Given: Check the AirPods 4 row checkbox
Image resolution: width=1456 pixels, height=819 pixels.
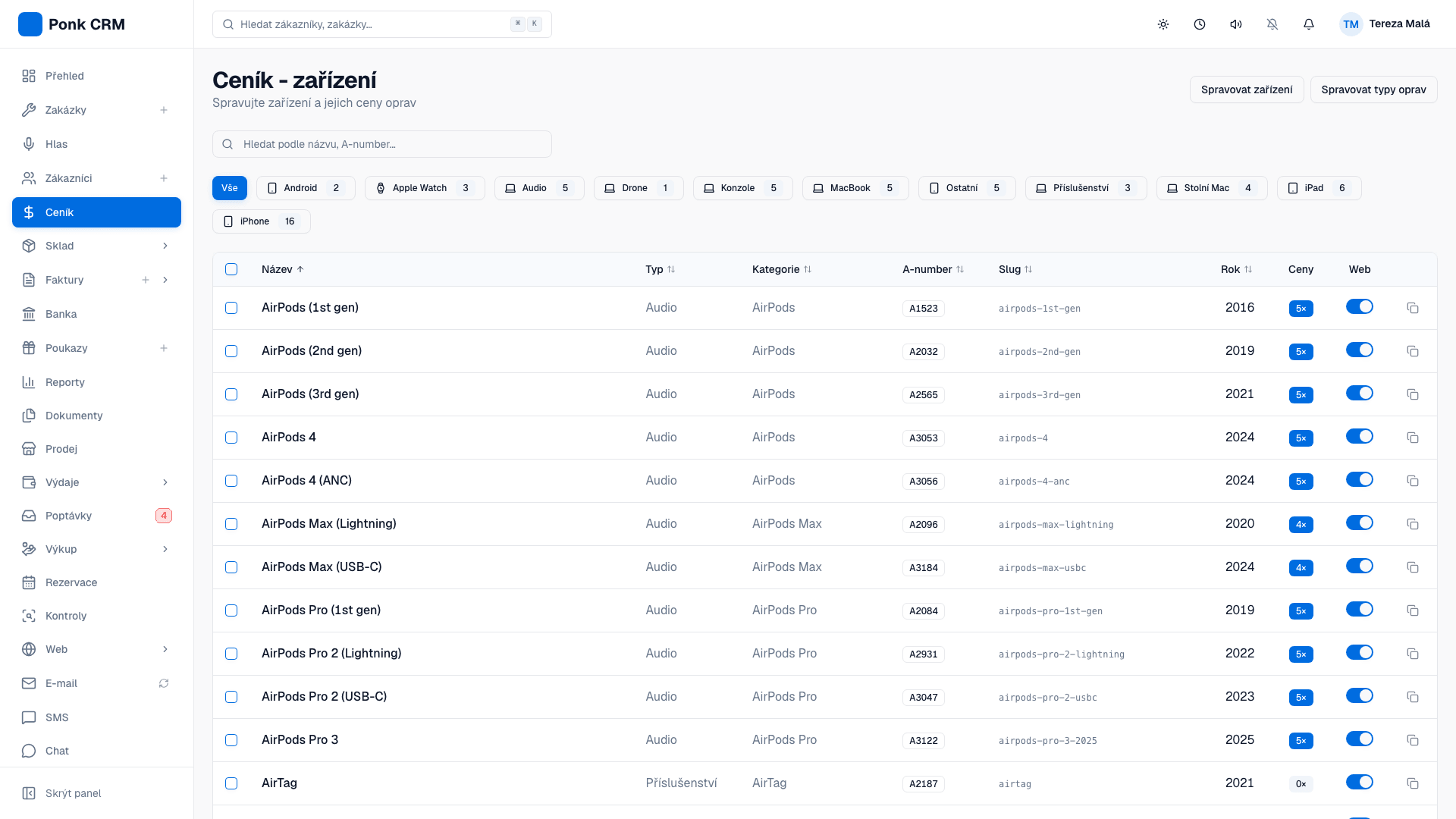Looking at the screenshot, I should click(x=231, y=438).
